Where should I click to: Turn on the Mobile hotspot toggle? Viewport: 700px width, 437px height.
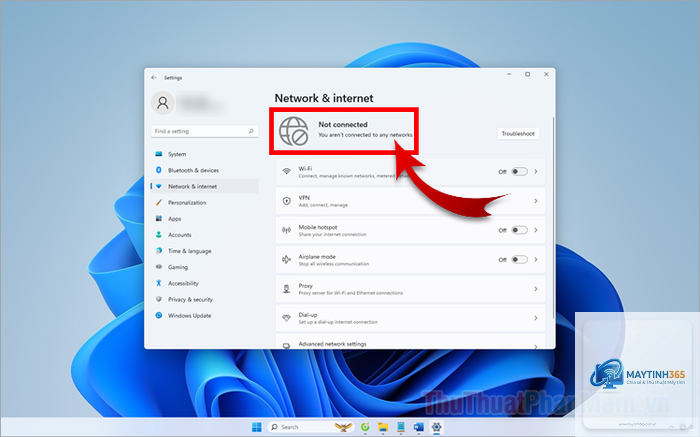[519, 230]
